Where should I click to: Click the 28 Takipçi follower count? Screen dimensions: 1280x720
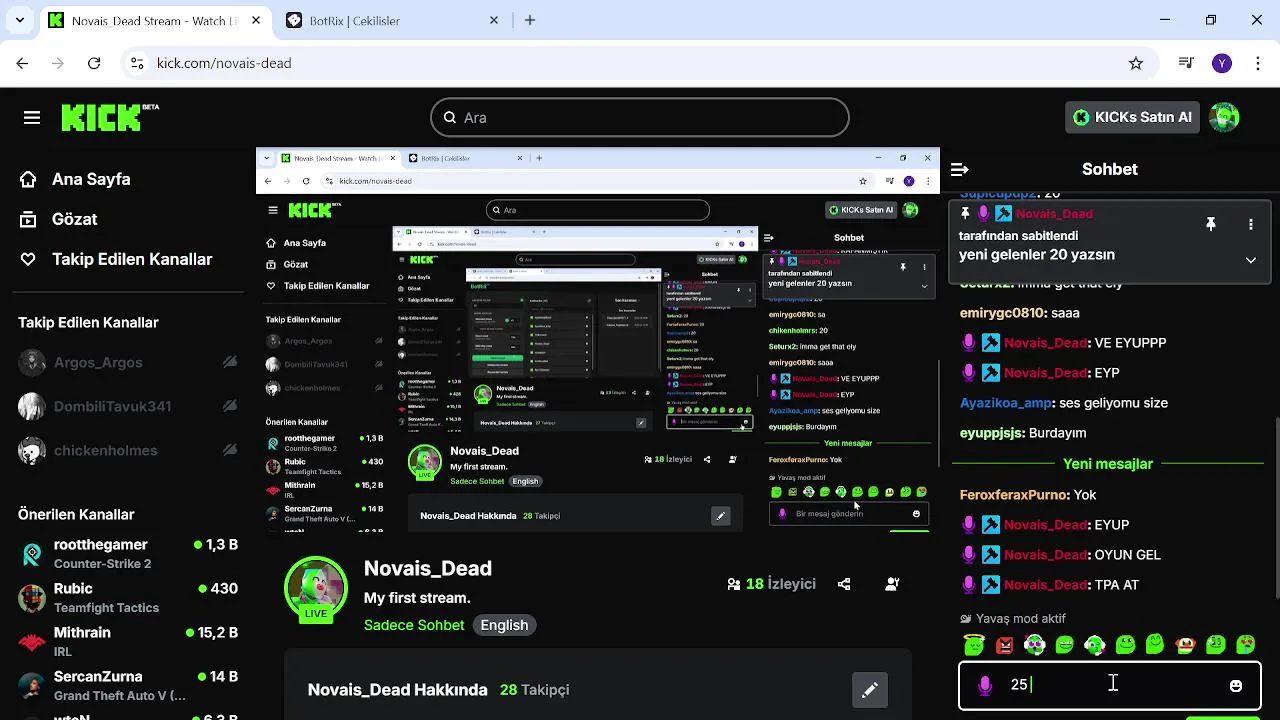(x=534, y=690)
